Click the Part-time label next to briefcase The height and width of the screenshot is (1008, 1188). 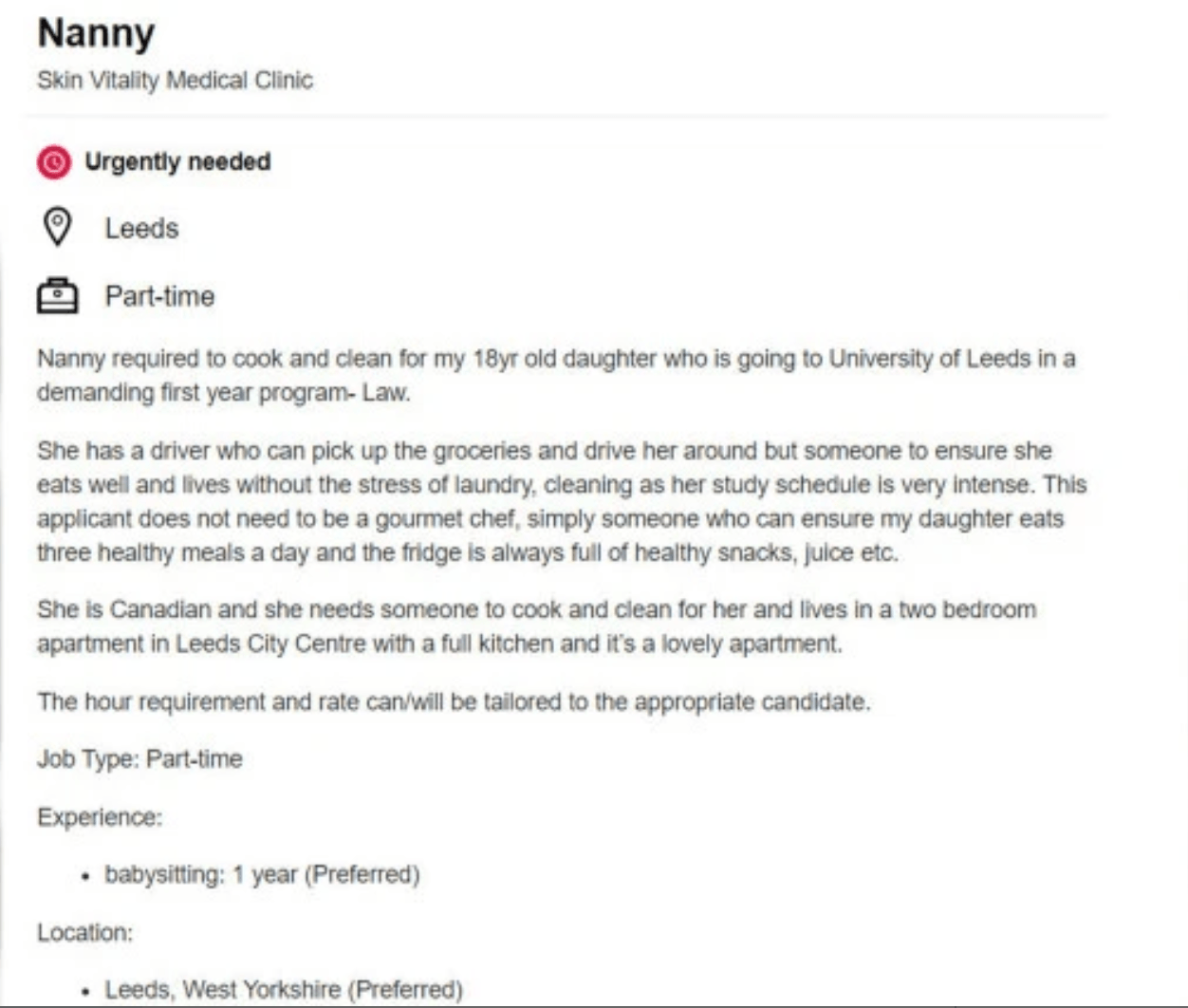click(x=159, y=296)
